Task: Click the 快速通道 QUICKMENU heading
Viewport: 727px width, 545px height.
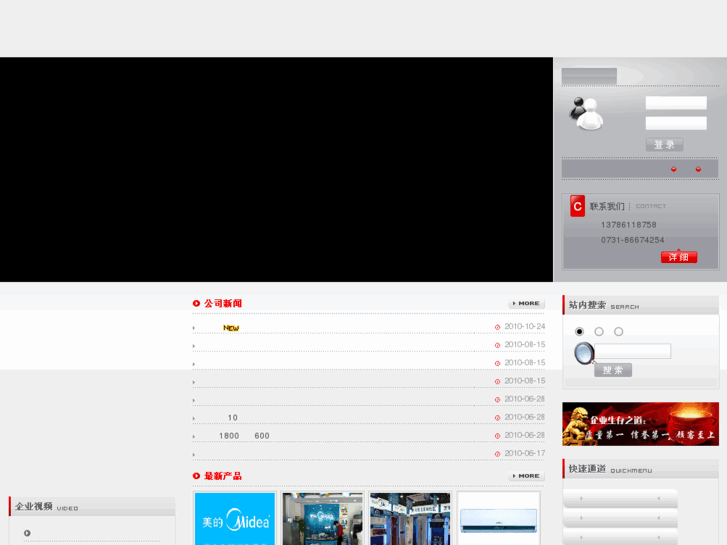Action: (x=610, y=469)
